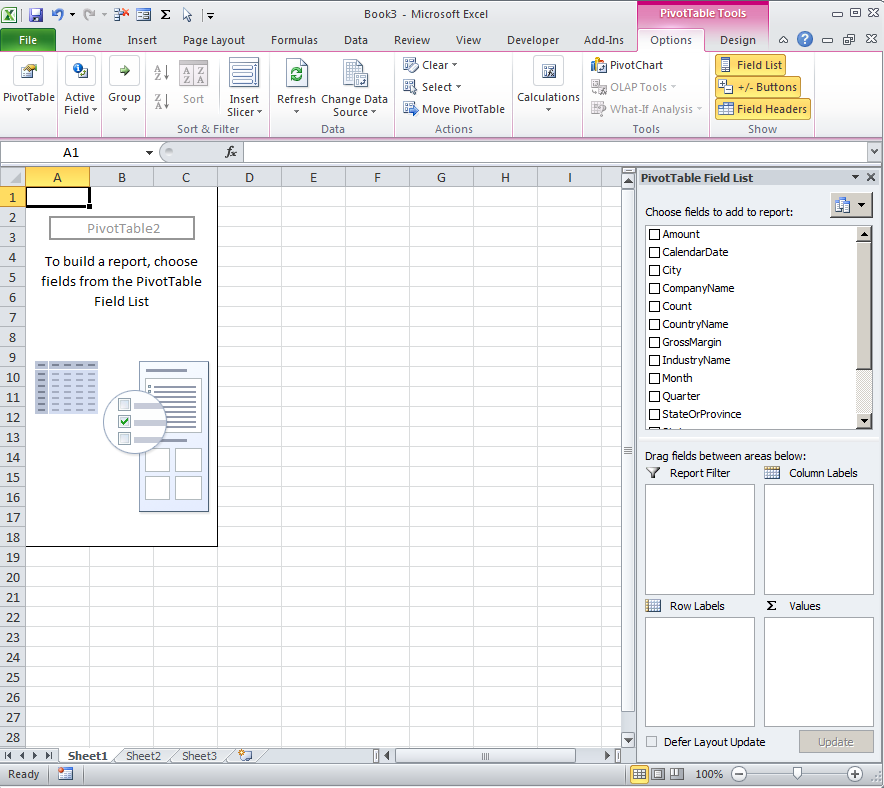Switch to the Design tab under PivotTable Tools
Image resolution: width=884 pixels, height=788 pixels.
(x=737, y=40)
